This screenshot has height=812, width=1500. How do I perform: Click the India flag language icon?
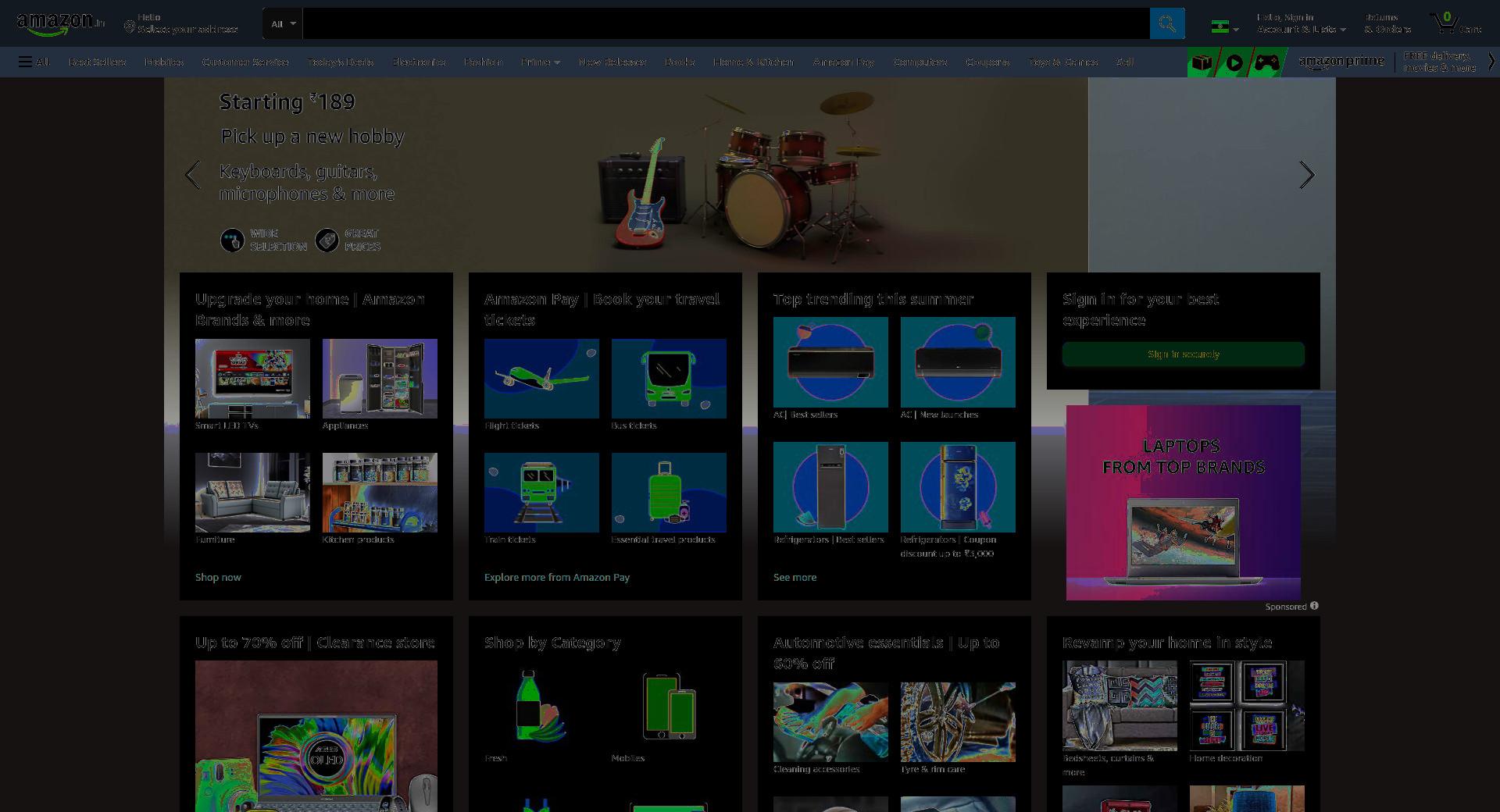1220,27
